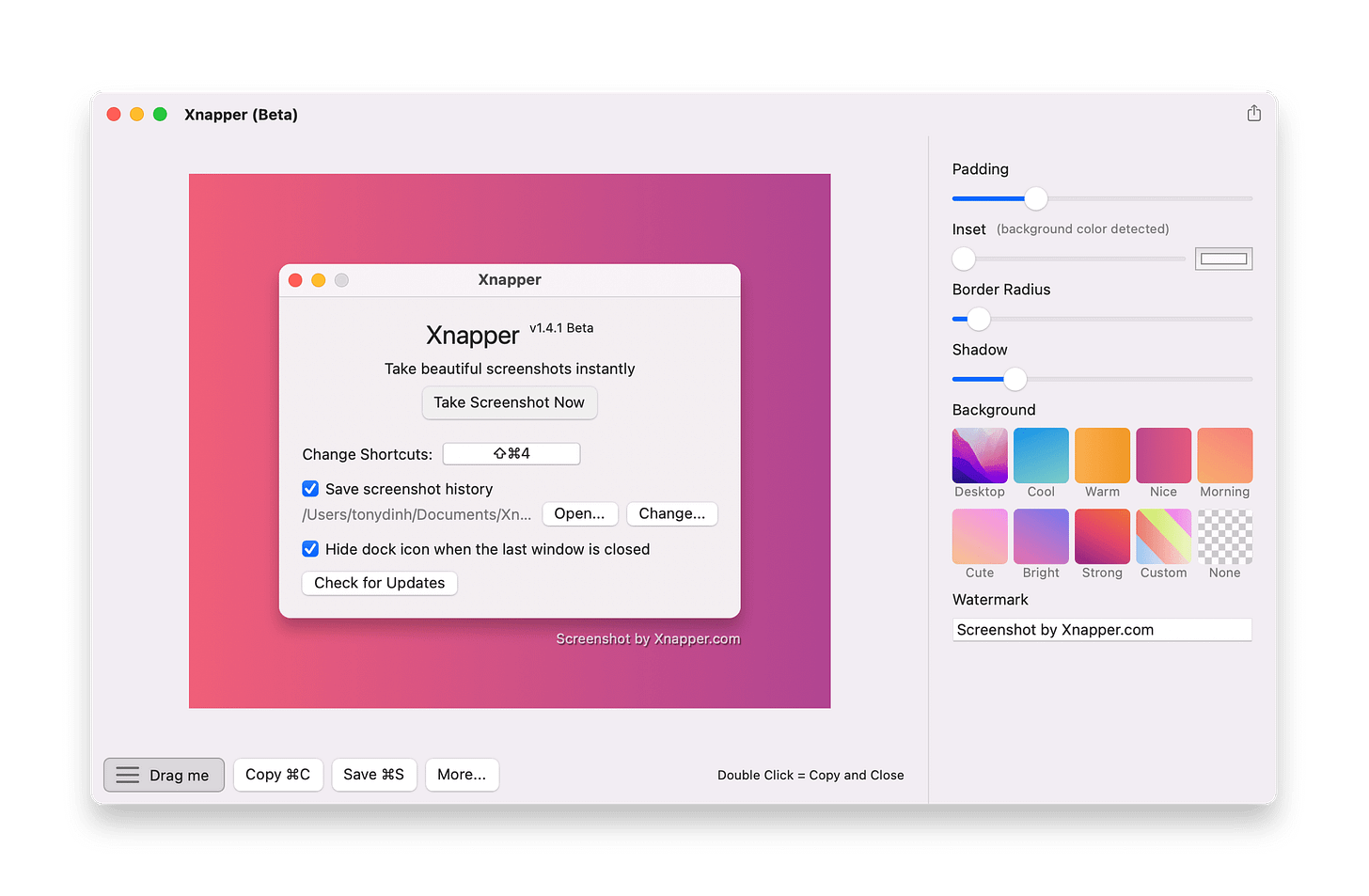Pick the Cute background swatch
The height and width of the screenshot is (896, 1369).
(x=980, y=536)
